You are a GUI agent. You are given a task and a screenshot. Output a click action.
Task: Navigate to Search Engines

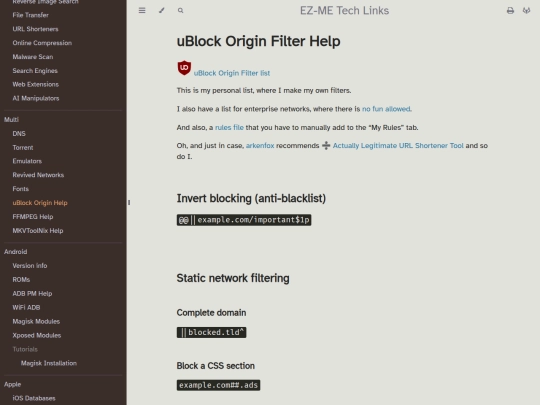point(35,71)
